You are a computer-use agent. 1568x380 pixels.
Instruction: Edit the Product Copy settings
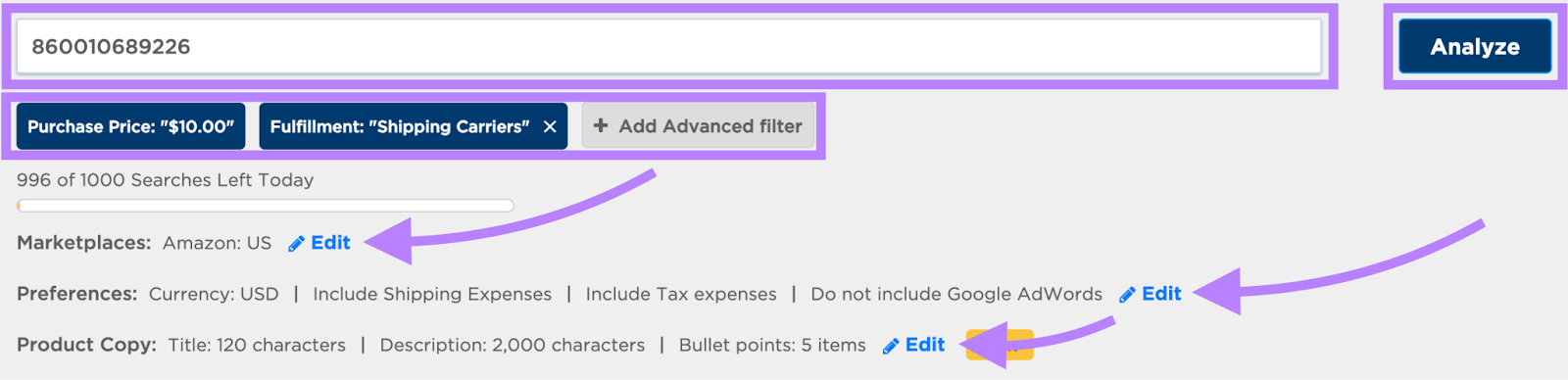click(x=925, y=345)
